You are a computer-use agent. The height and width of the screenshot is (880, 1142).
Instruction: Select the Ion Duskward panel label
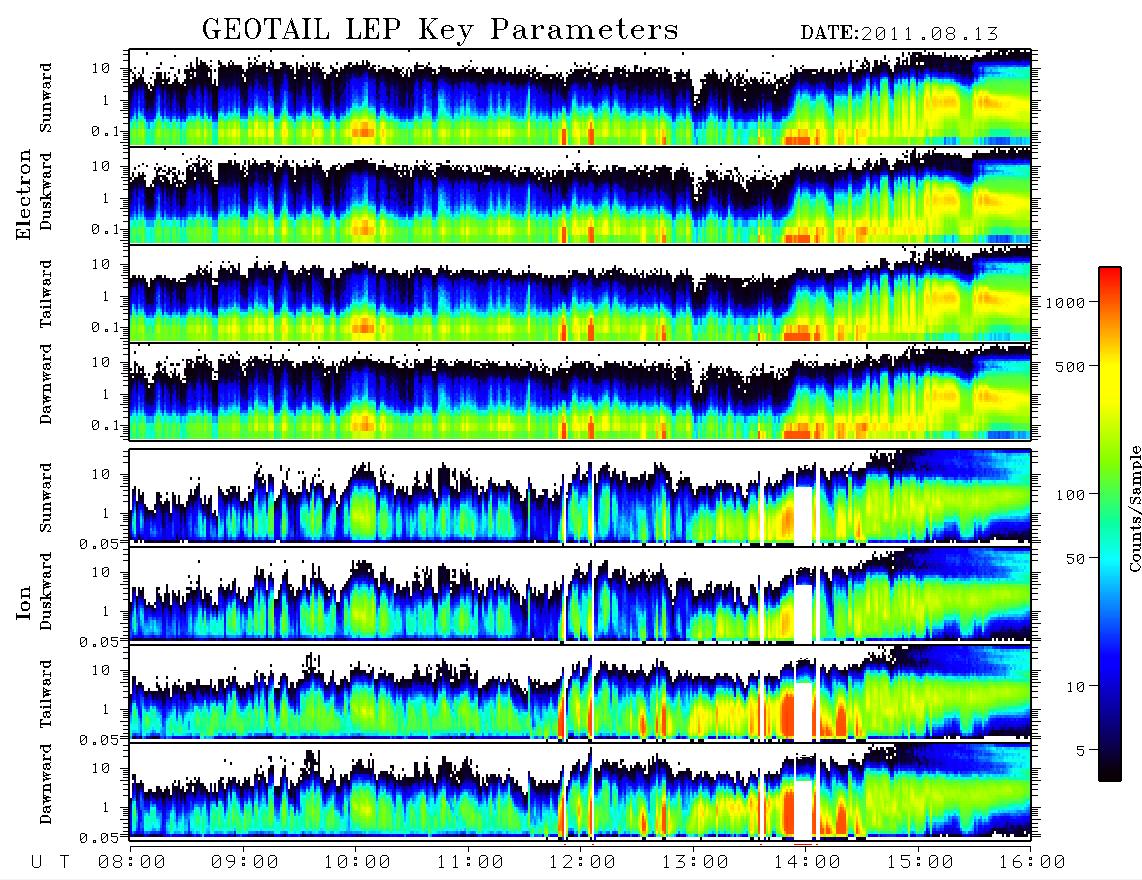tap(46, 591)
